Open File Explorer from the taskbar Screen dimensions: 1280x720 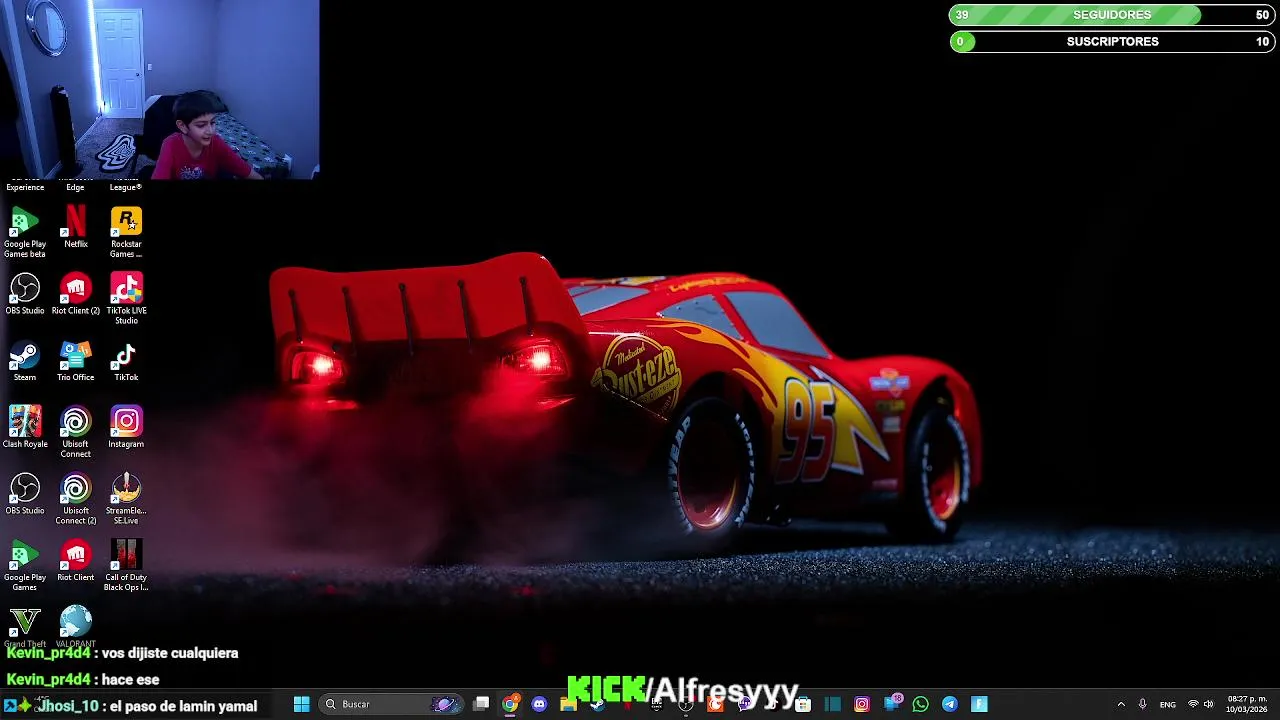tap(568, 704)
